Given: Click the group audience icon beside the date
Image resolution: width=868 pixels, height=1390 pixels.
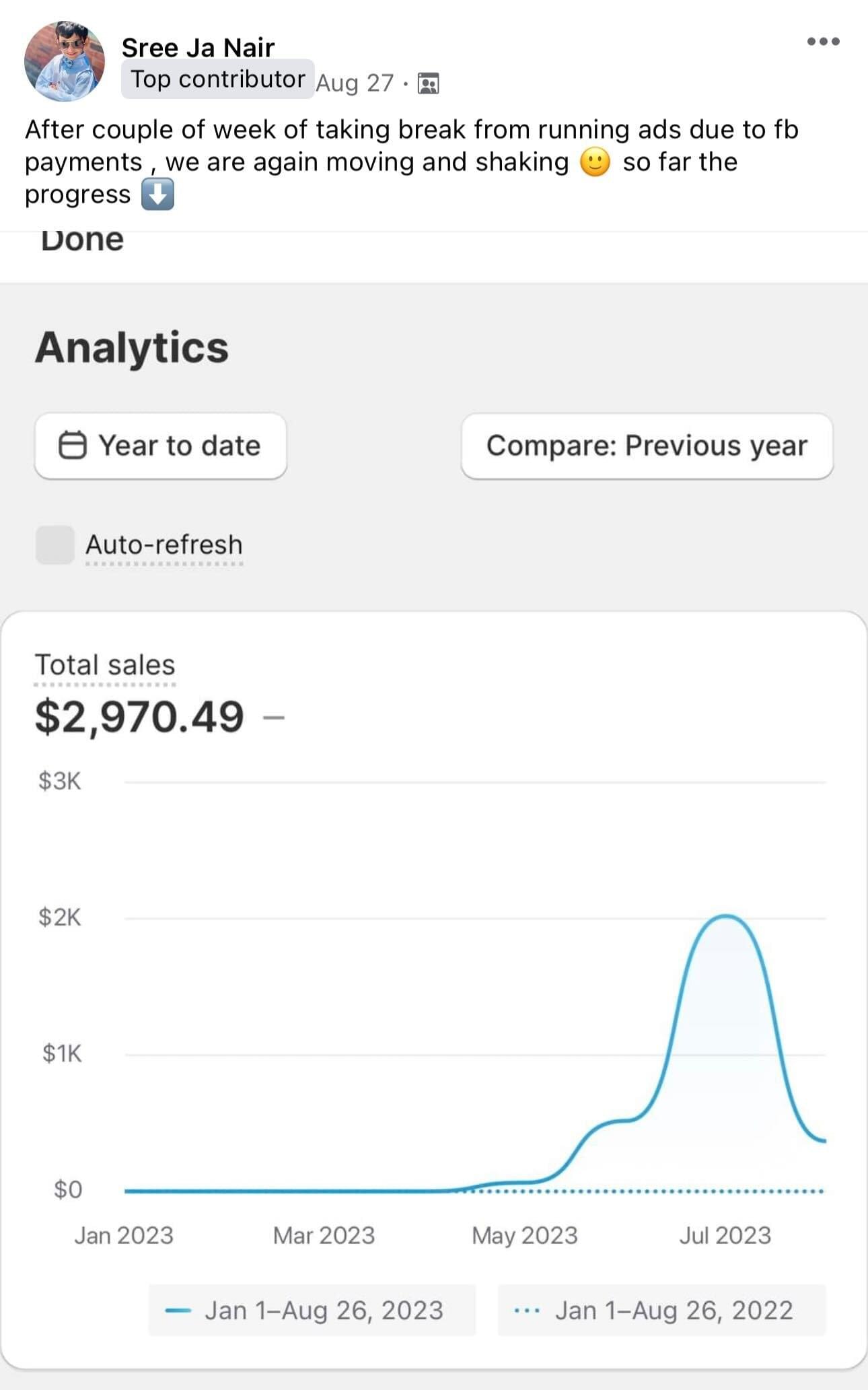Looking at the screenshot, I should (429, 83).
